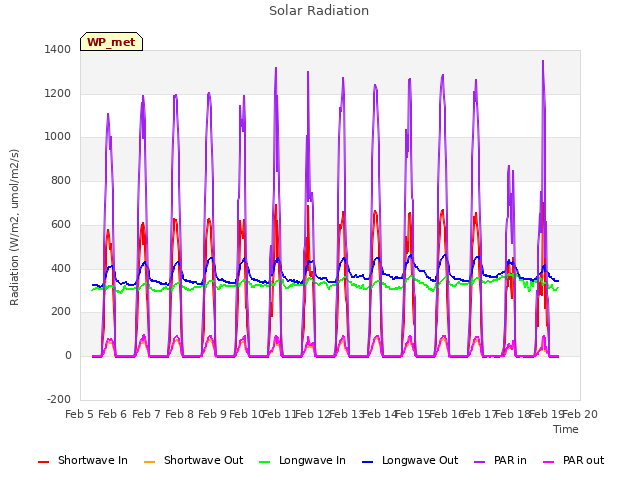Click the Time x-axis label
The image size is (640, 480).
point(566,429)
